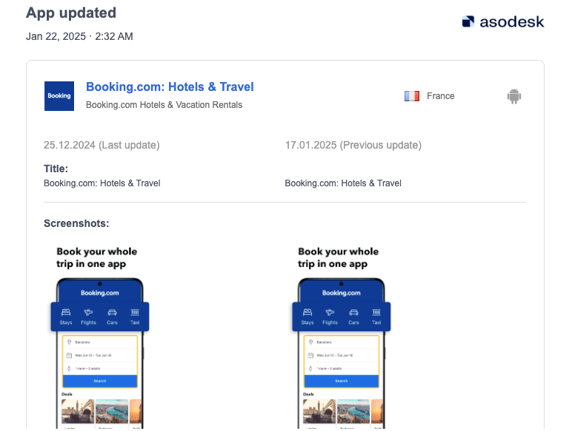Click the asodesk logo
572x431 pixels.
click(x=503, y=22)
